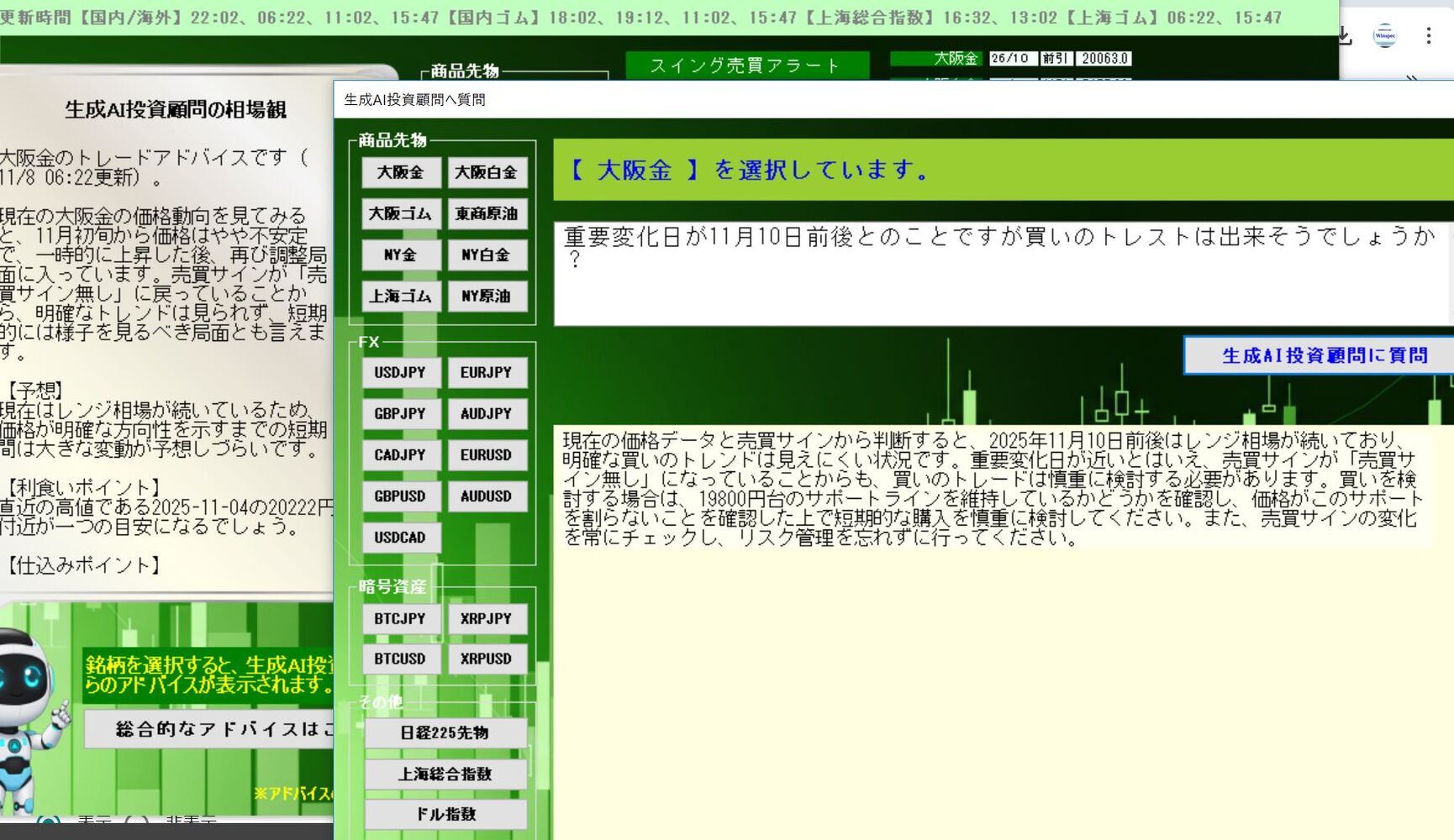The width and height of the screenshot is (1454, 840).
Task: Open the Winspec profile avatar
Action: (1384, 35)
